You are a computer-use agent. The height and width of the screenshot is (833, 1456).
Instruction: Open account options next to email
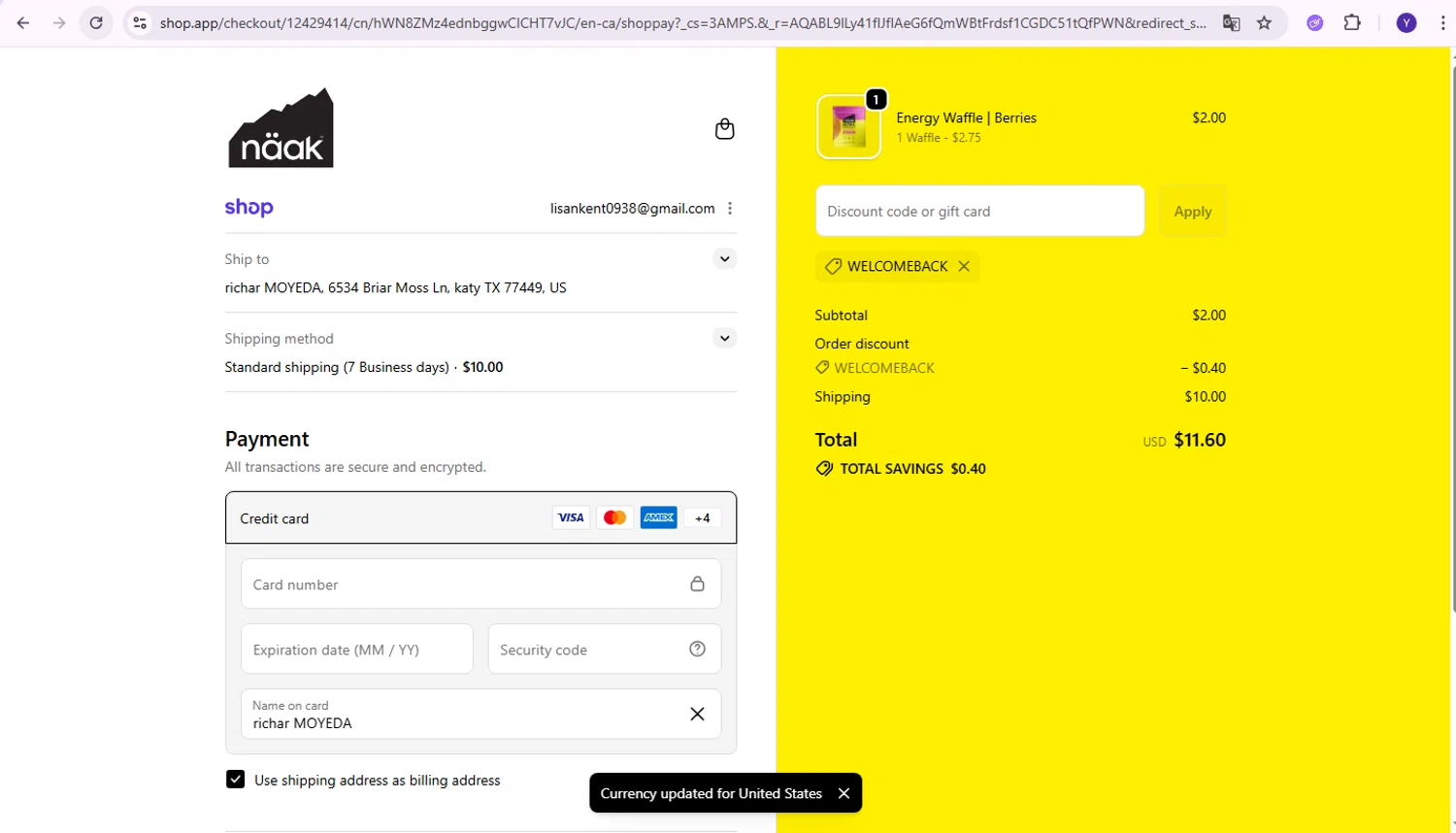pos(730,208)
